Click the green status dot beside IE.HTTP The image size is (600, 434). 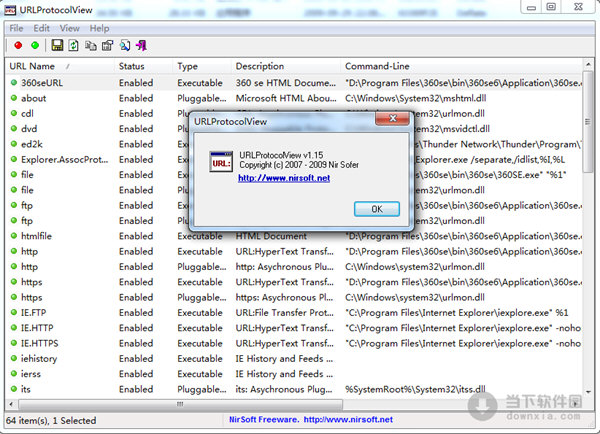click(14, 327)
